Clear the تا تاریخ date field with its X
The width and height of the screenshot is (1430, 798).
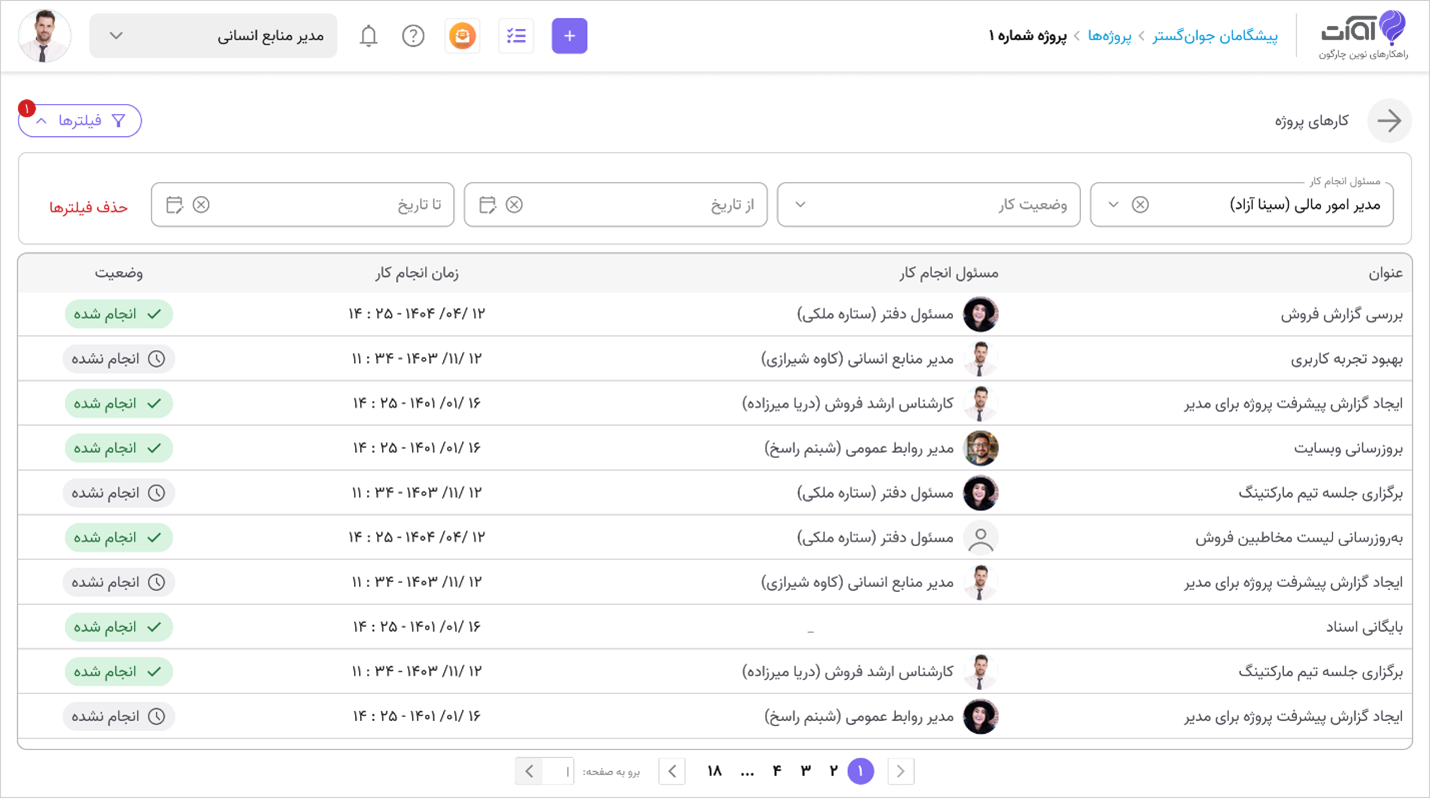(201, 204)
